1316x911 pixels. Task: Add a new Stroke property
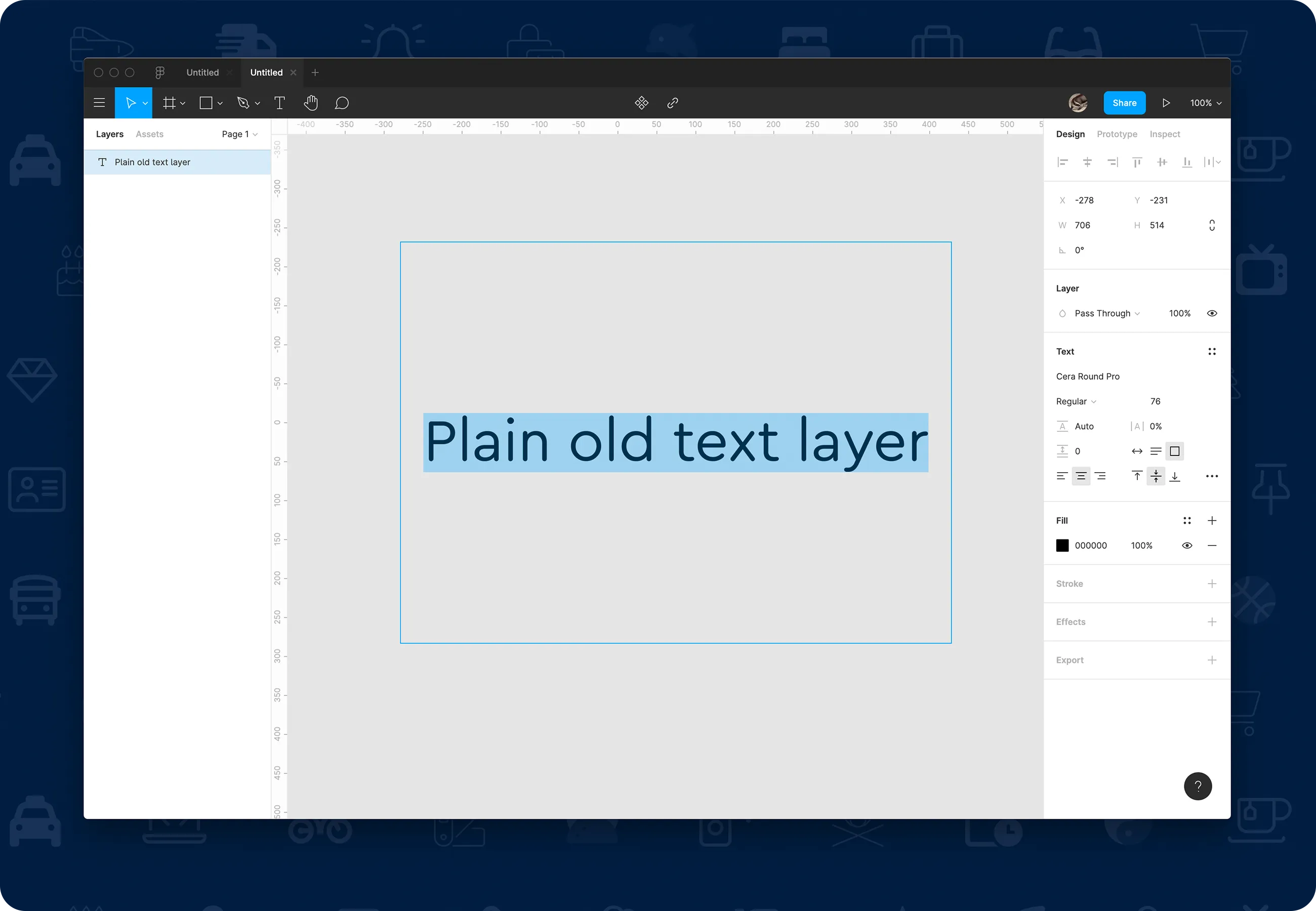point(1212,583)
